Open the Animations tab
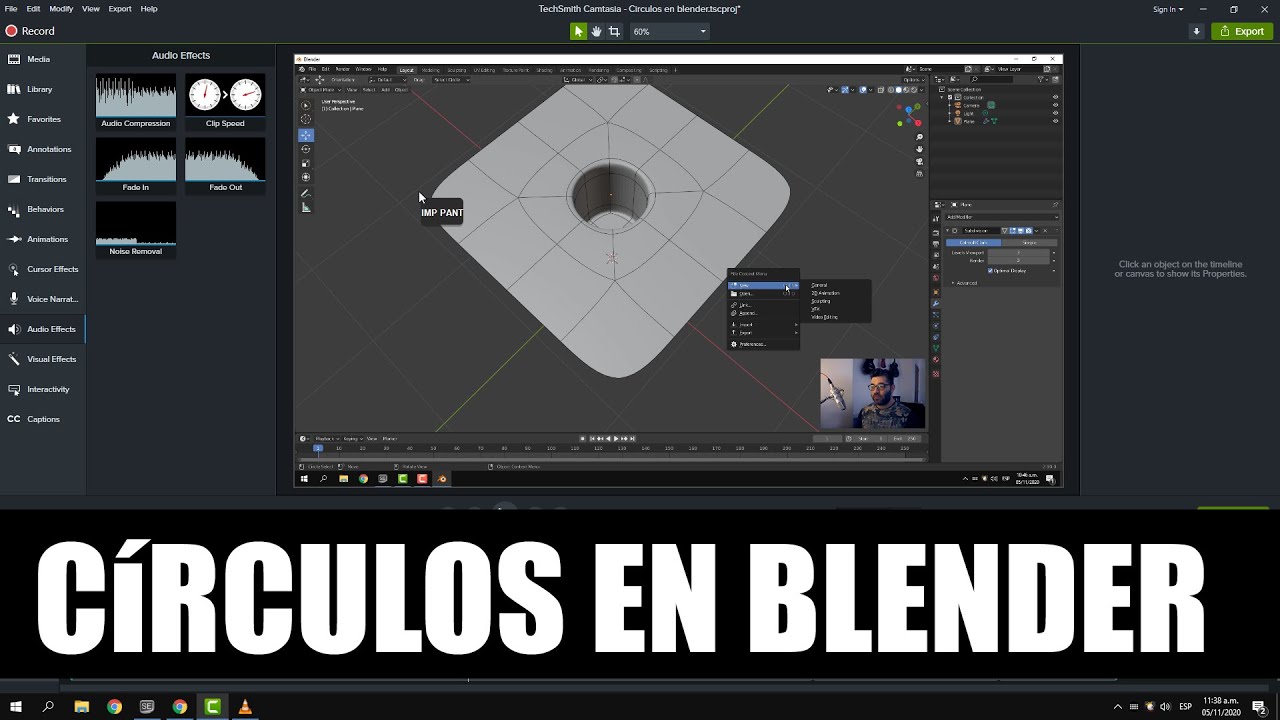This screenshot has width=1280, height=720. pyautogui.click(x=43, y=239)
